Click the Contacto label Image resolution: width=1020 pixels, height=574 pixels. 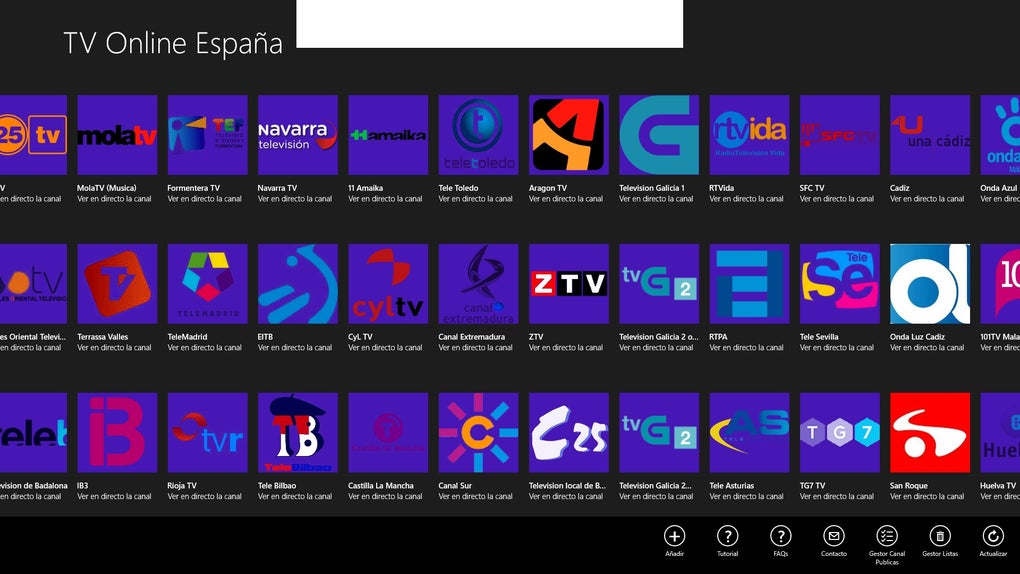click(833, 554)
